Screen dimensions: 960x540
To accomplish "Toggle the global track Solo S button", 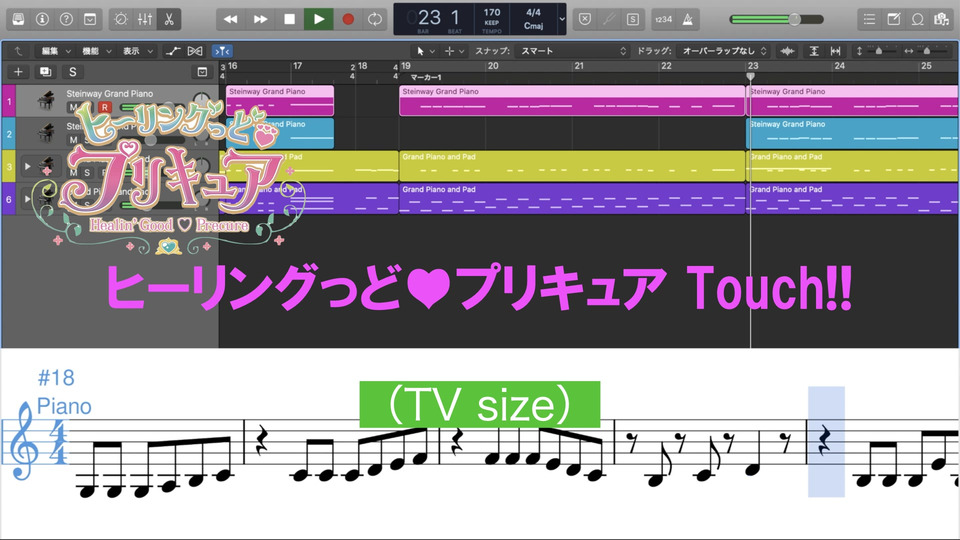I will [72, 72].
